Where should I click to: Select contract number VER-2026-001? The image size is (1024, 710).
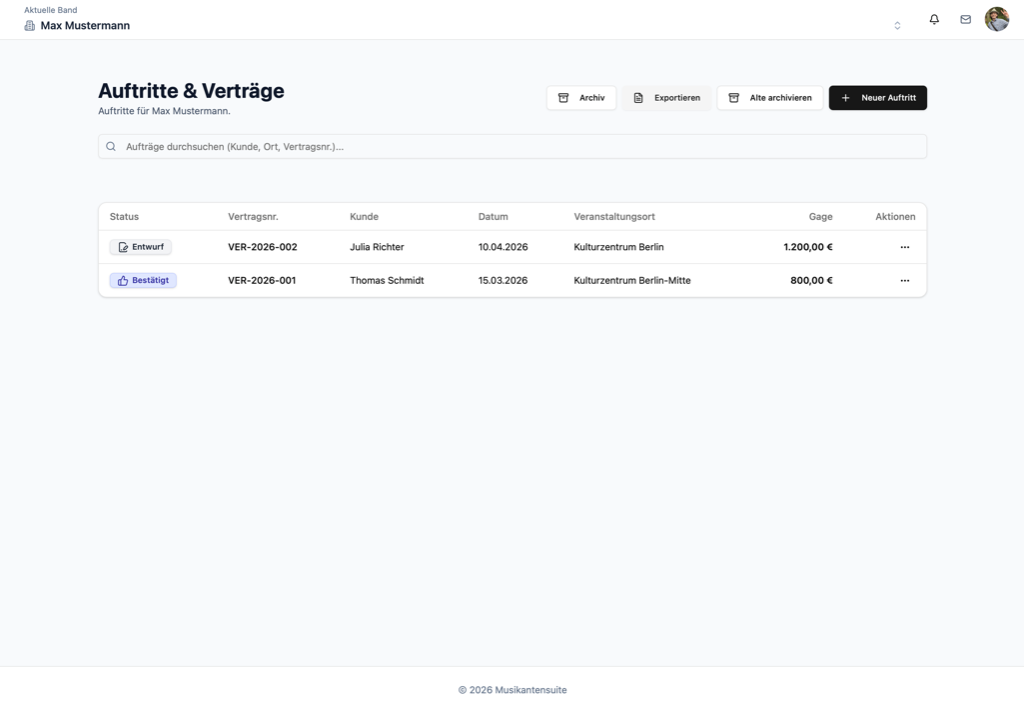(262, 280)
